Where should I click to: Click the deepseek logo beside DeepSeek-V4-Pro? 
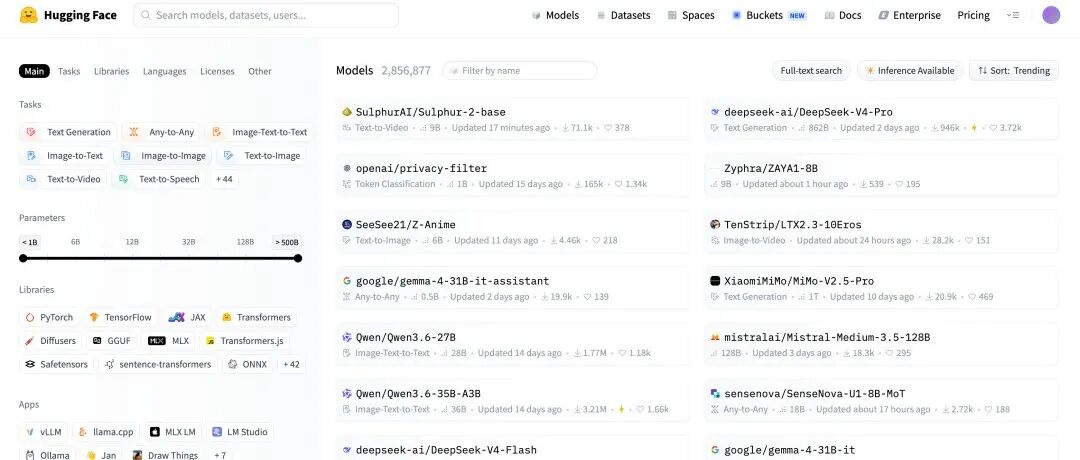click(x=715, y=112)
